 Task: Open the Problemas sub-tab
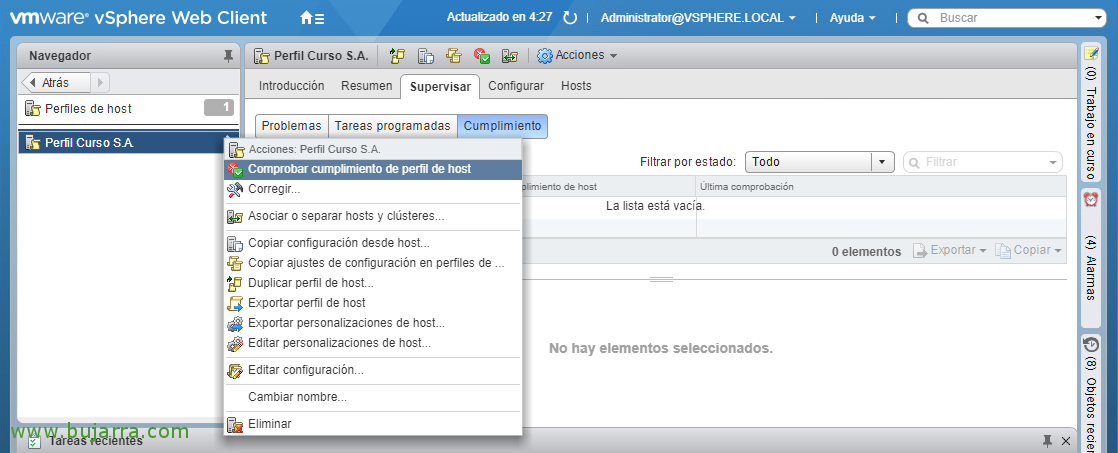(292, 126)
